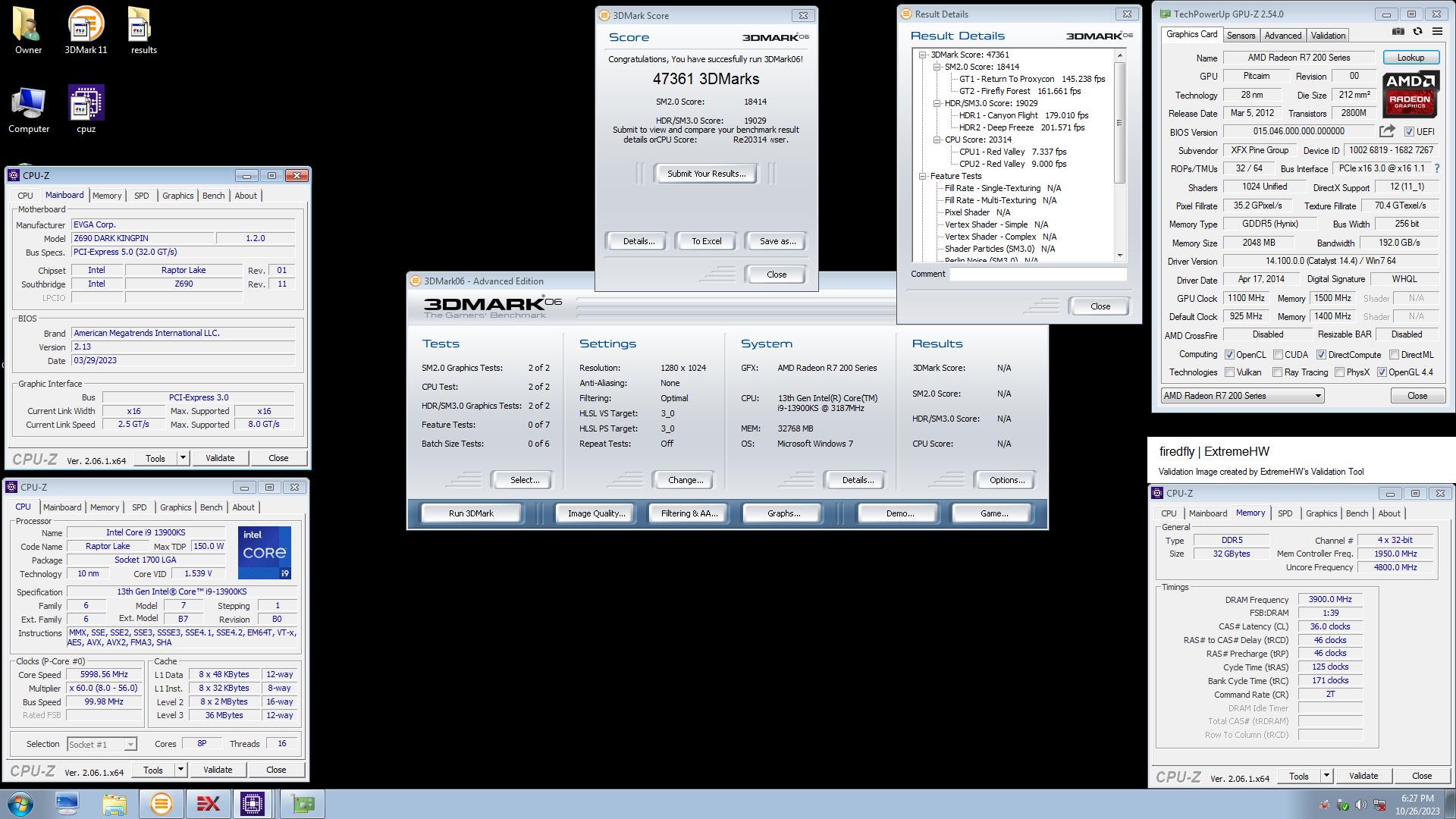Toggle the CUDA checkbox
Image resolution: width=1456 pixels, height=819 pixels.
[1279, 355]
